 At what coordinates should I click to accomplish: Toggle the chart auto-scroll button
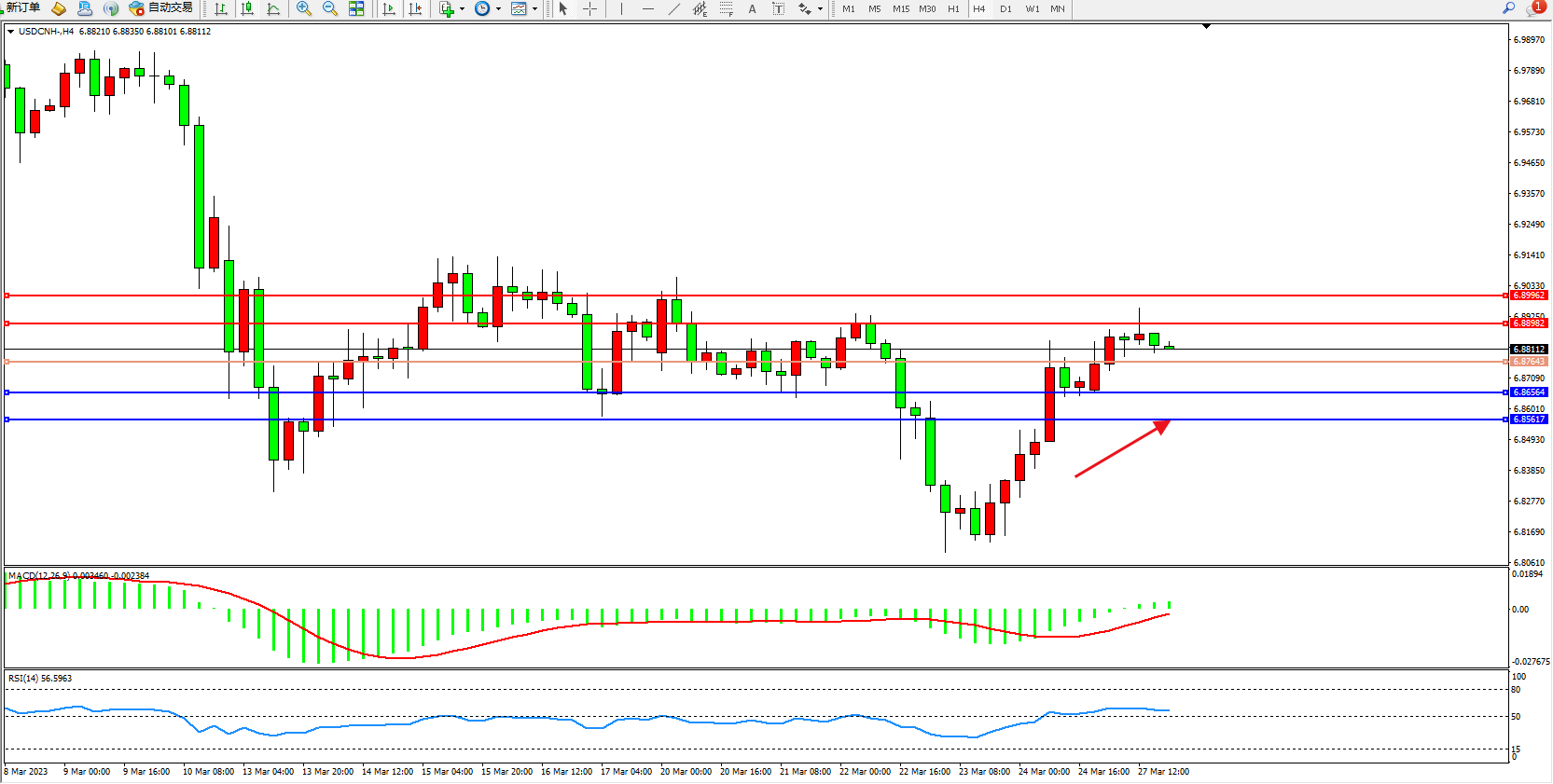tap(389, 8)
